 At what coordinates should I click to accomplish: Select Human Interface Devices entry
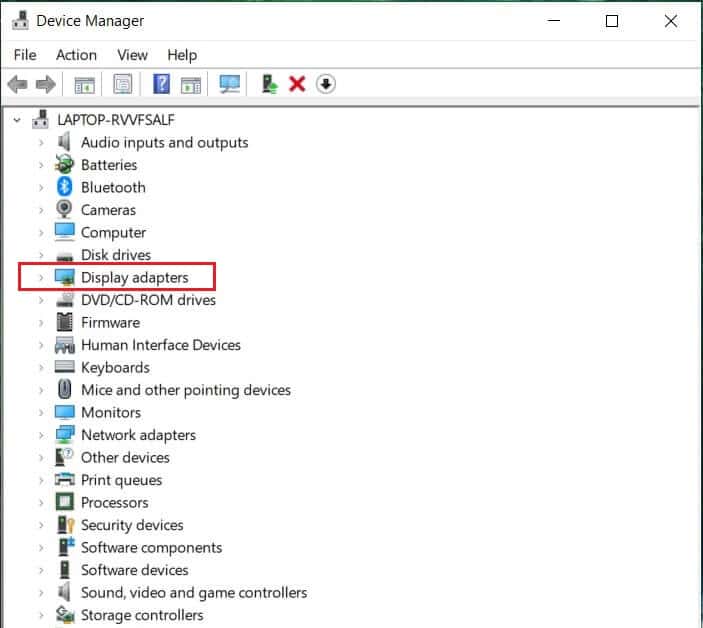click(160, 345)
